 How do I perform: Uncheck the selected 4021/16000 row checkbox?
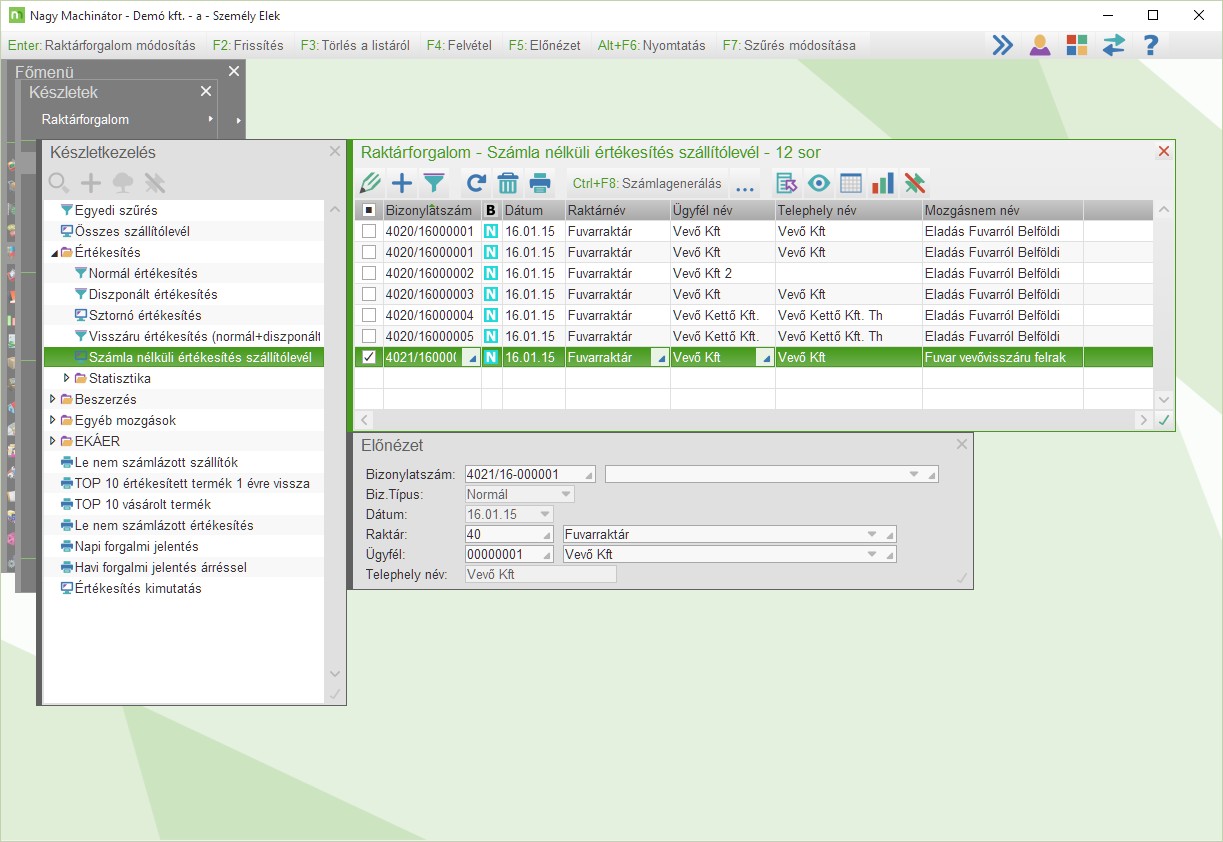(x=369, y=357)
